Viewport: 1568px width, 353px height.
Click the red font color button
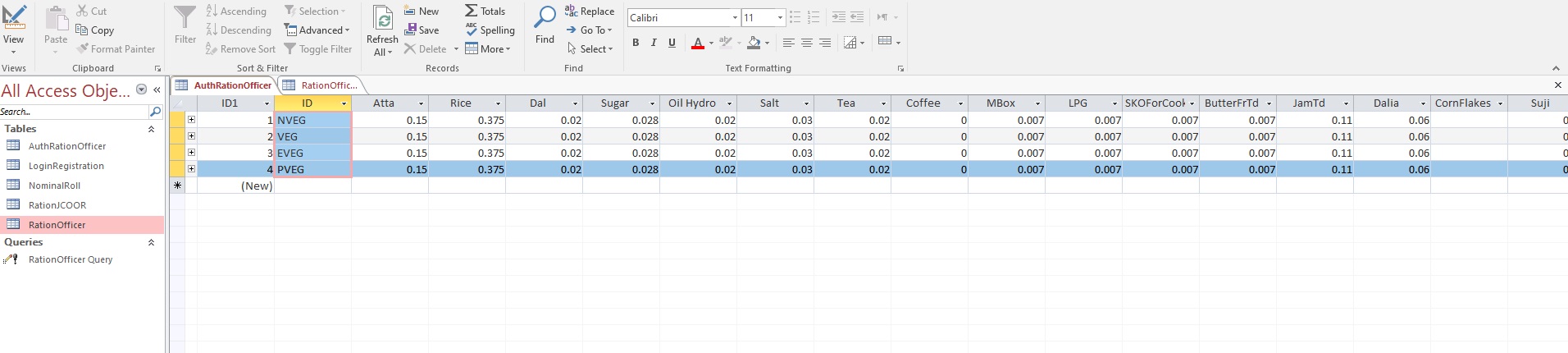tap(698, 43)
